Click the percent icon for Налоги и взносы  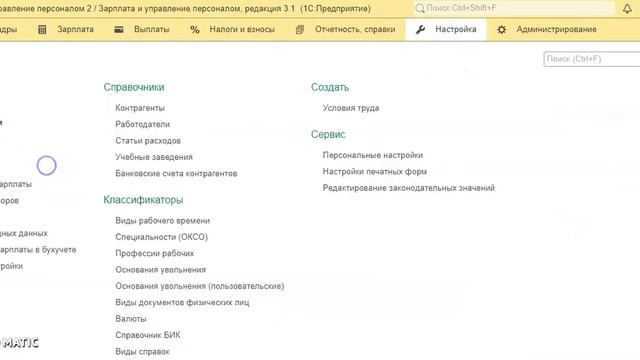click(195, 29)
